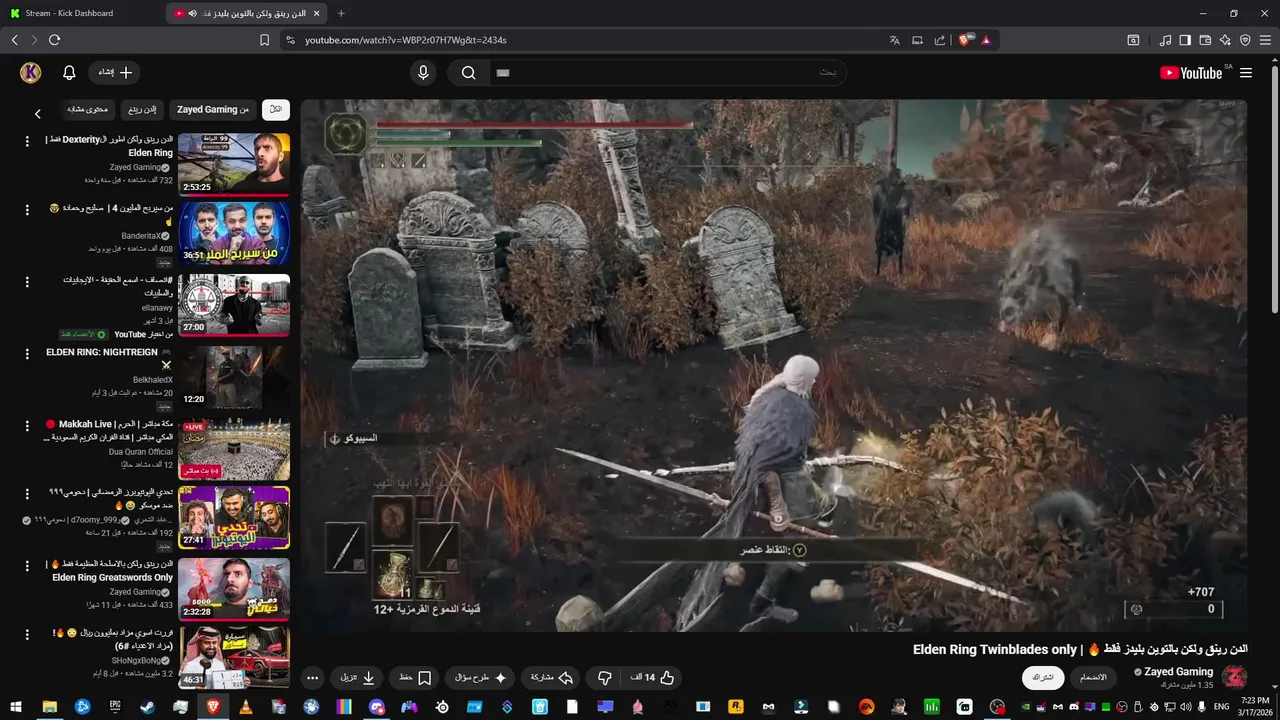Click the YouTube logo
1280x720 pixels.
coord(1191,73)
